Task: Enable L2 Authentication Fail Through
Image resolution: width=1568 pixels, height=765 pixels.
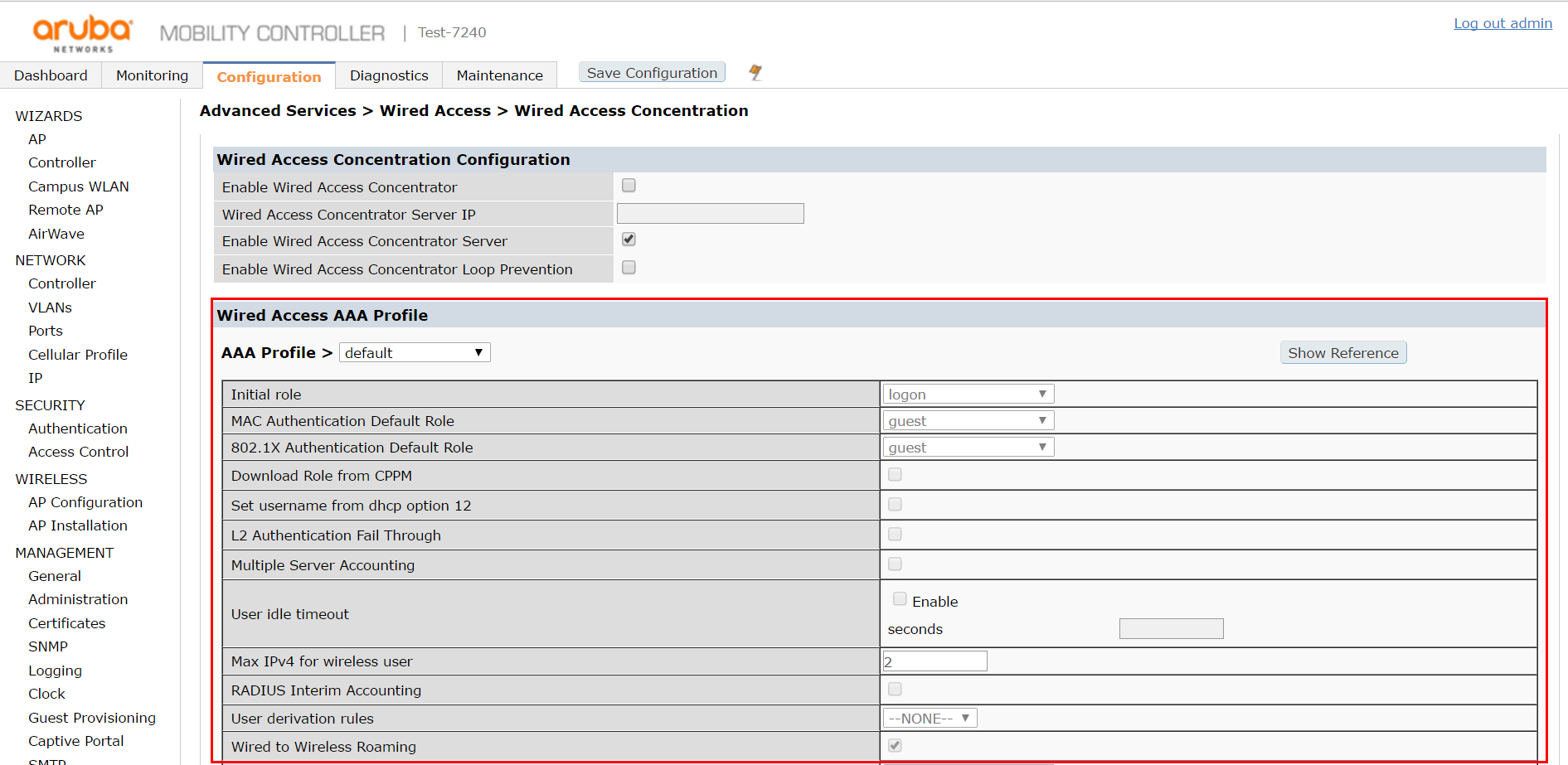Action: pos(894,534)
